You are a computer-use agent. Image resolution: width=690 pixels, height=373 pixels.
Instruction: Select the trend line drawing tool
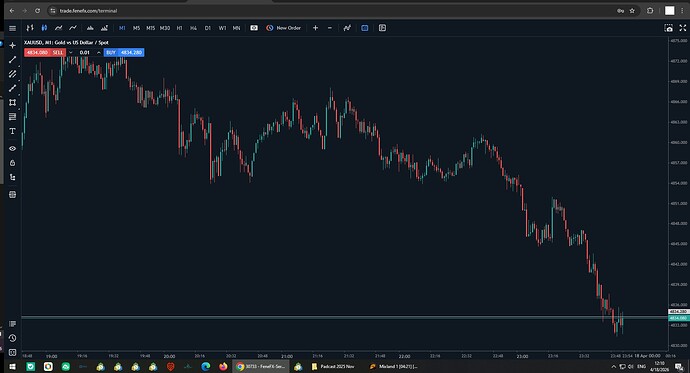[x=12, y=59]
